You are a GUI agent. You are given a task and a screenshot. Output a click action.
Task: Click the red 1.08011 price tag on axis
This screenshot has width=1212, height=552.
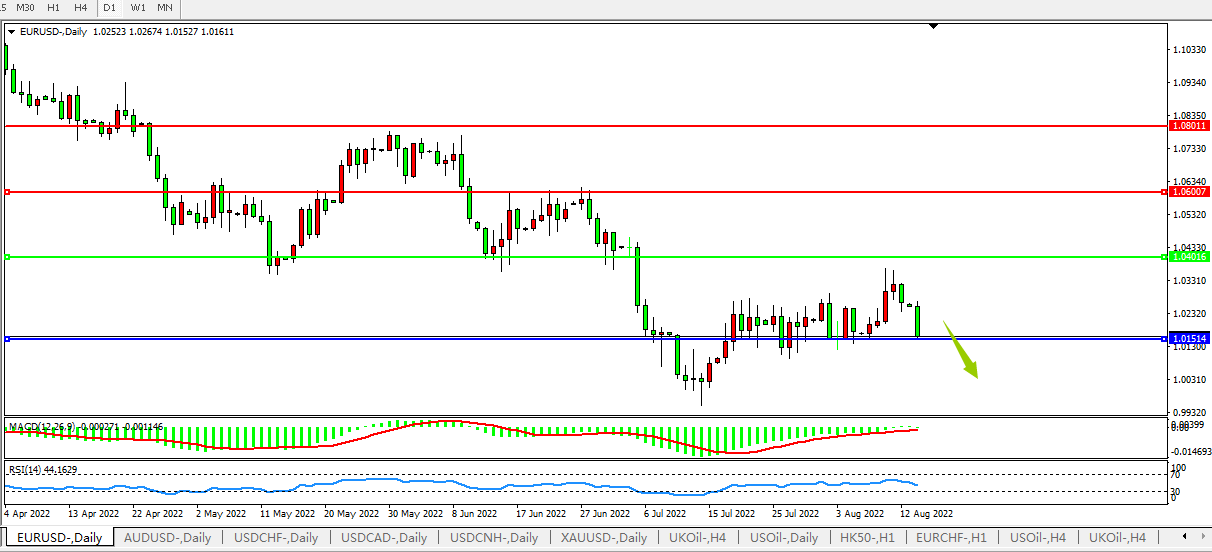point(1189,127)
